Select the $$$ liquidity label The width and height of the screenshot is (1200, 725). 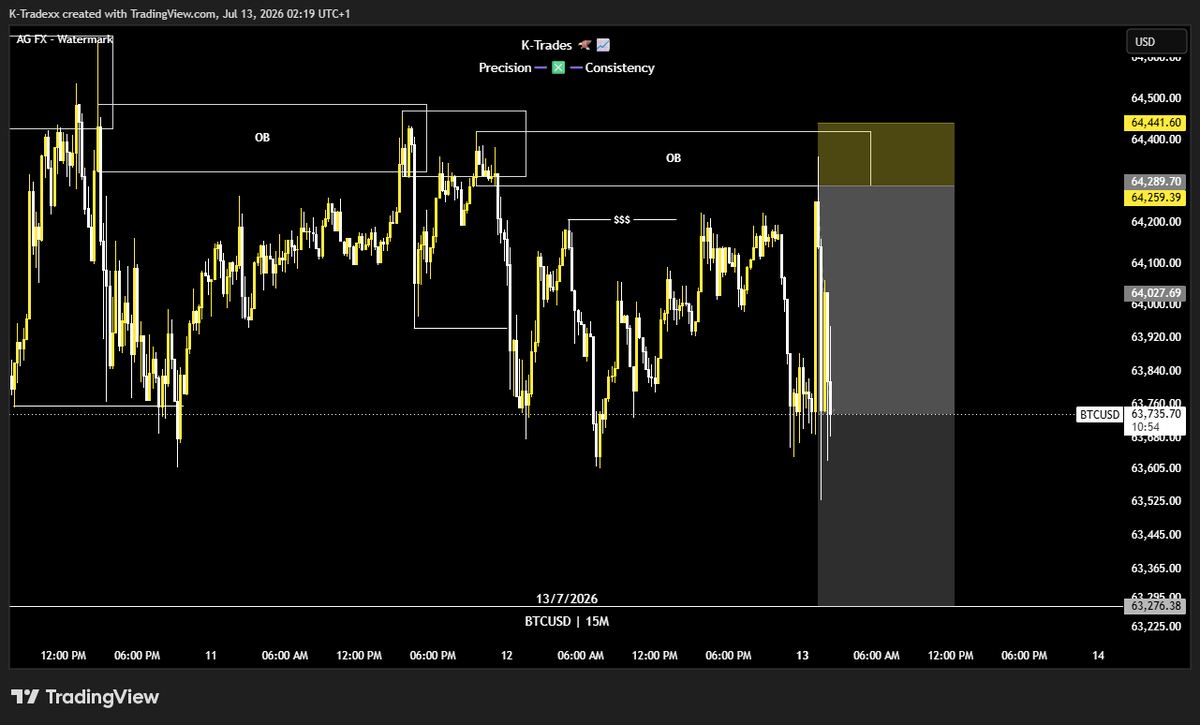point(622,219)
